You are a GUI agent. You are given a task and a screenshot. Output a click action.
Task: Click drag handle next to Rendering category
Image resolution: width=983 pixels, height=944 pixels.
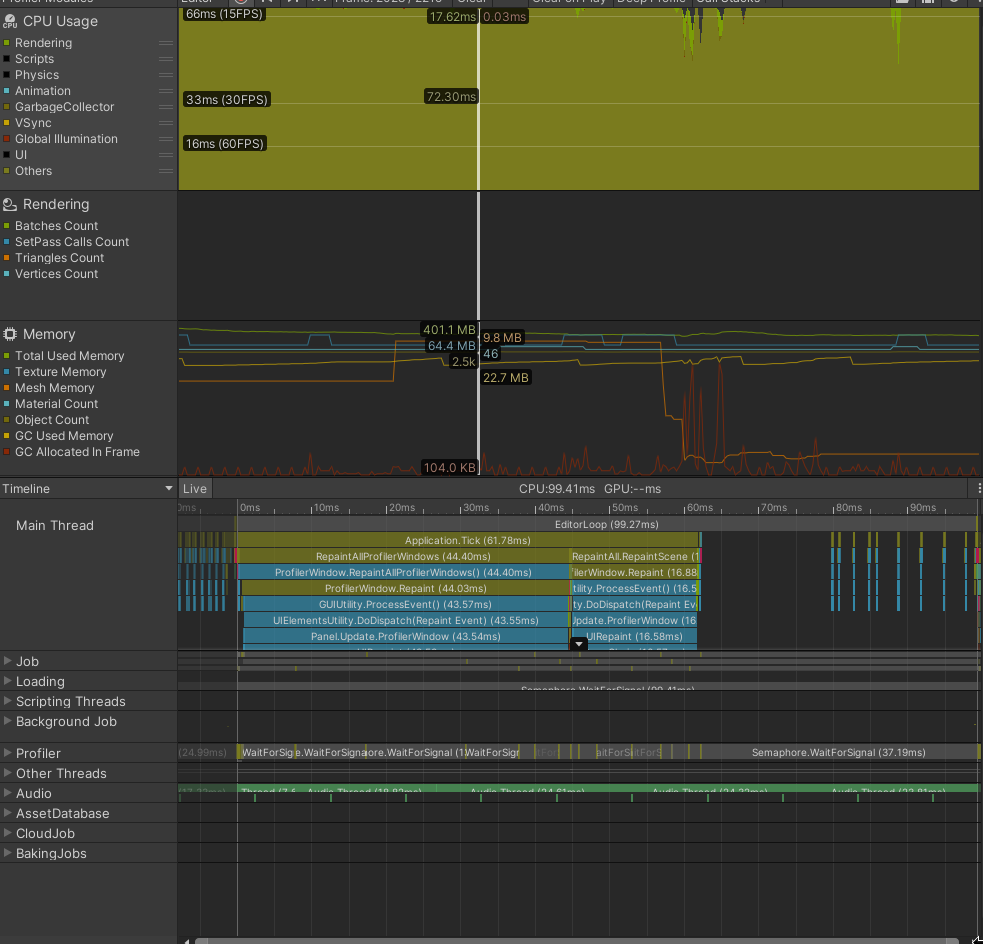click(x=166, y=43)
